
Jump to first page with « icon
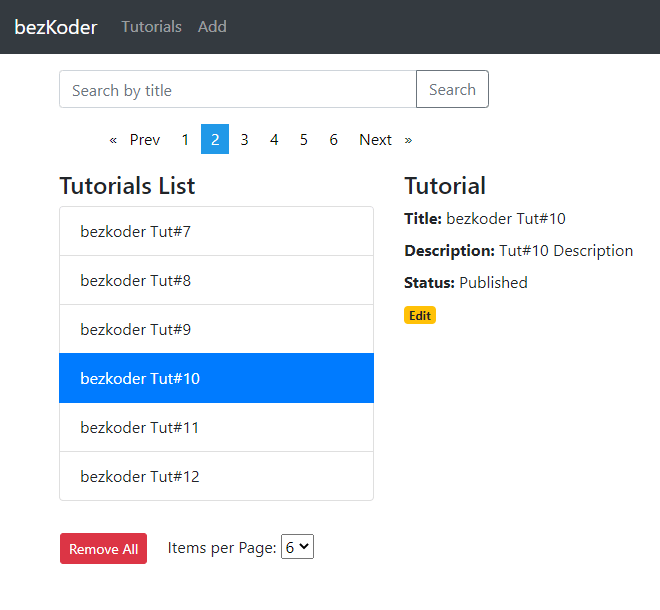click(113, 139)
